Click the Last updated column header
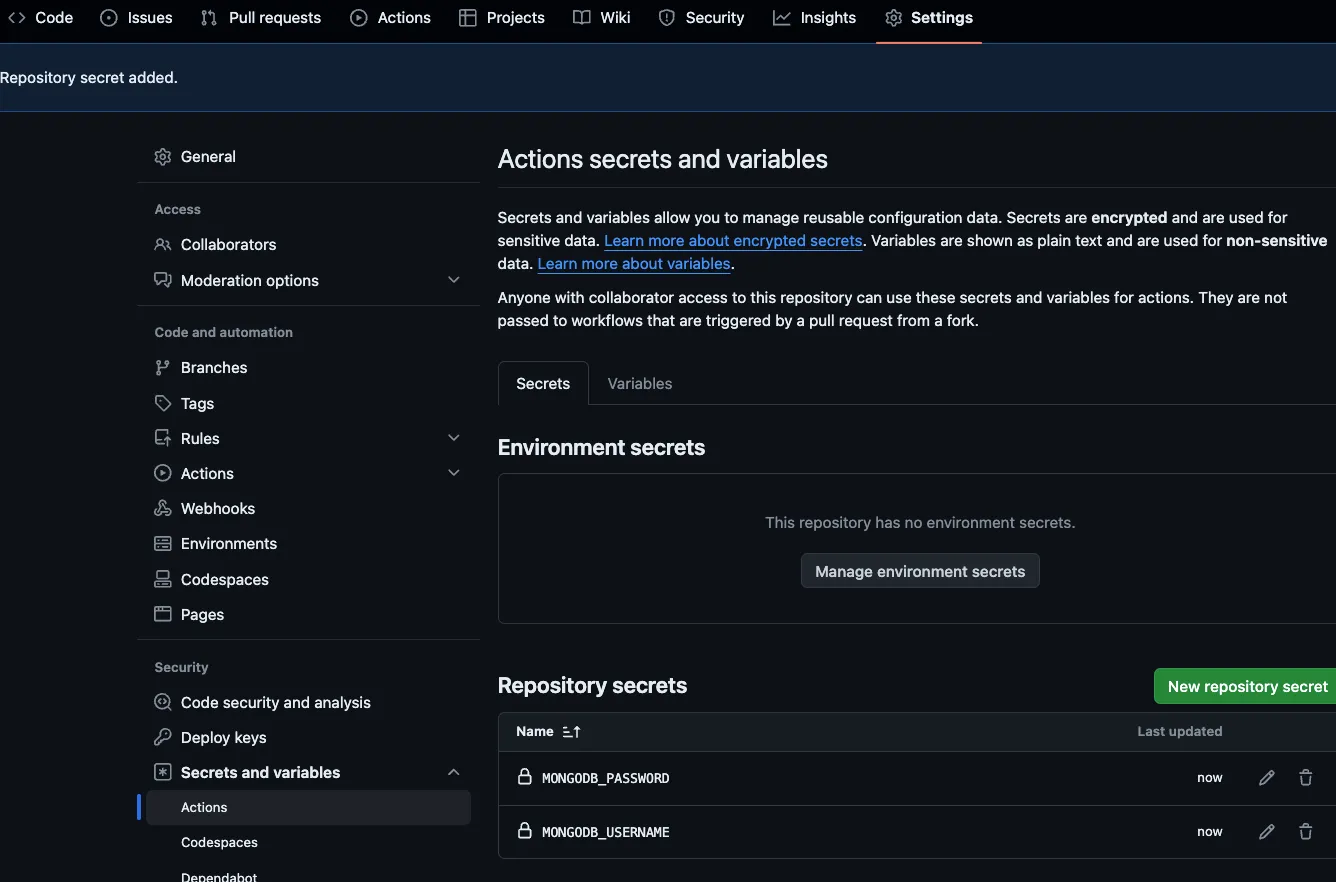Image resolution: width=1336 pixels, height=882 pixels. [1180, 732]
